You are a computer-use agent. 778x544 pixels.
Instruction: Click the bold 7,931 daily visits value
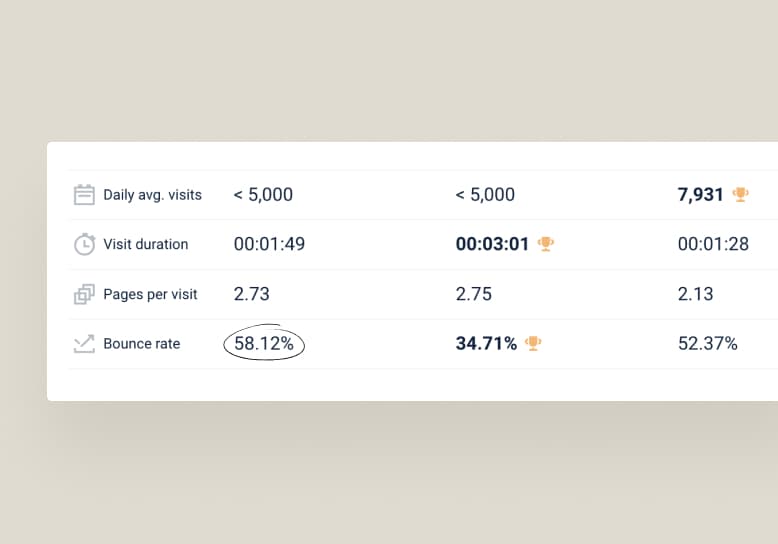tap(700, 194)
